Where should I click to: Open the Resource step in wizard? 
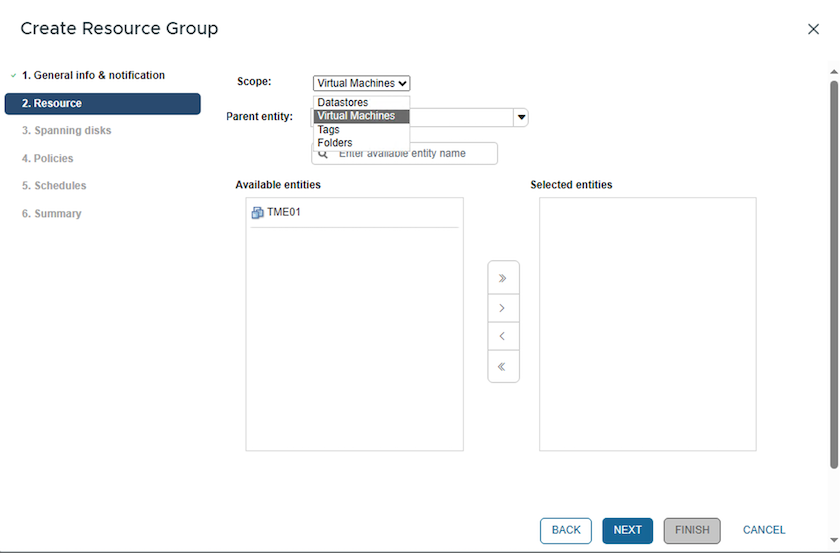coord(102,103)
